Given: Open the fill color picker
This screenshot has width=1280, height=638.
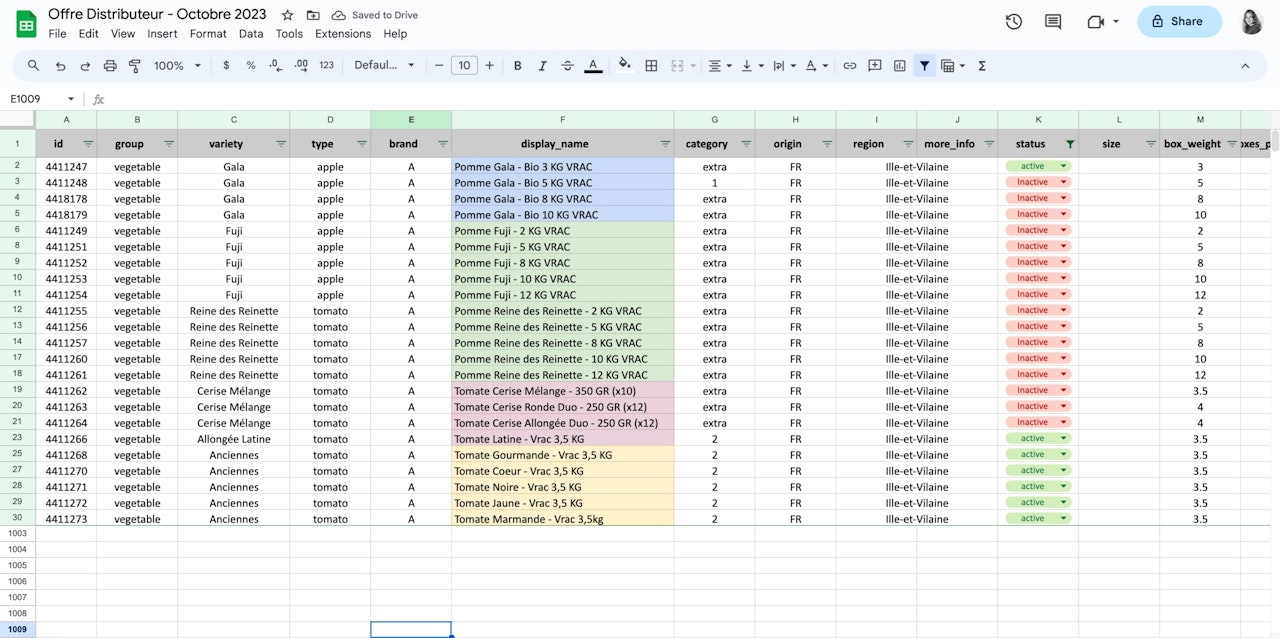Looking at the screenshot, I should 624,66.
